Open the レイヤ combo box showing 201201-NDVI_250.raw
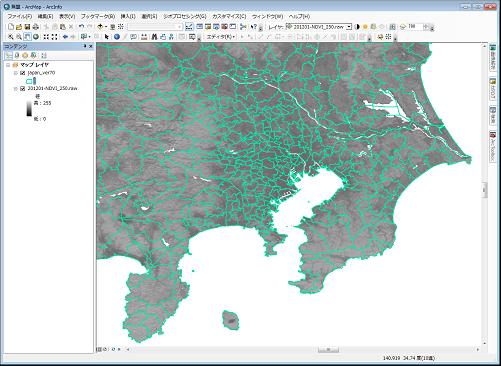The width and height of the screenshot is (501, 366). coord(319,27)
